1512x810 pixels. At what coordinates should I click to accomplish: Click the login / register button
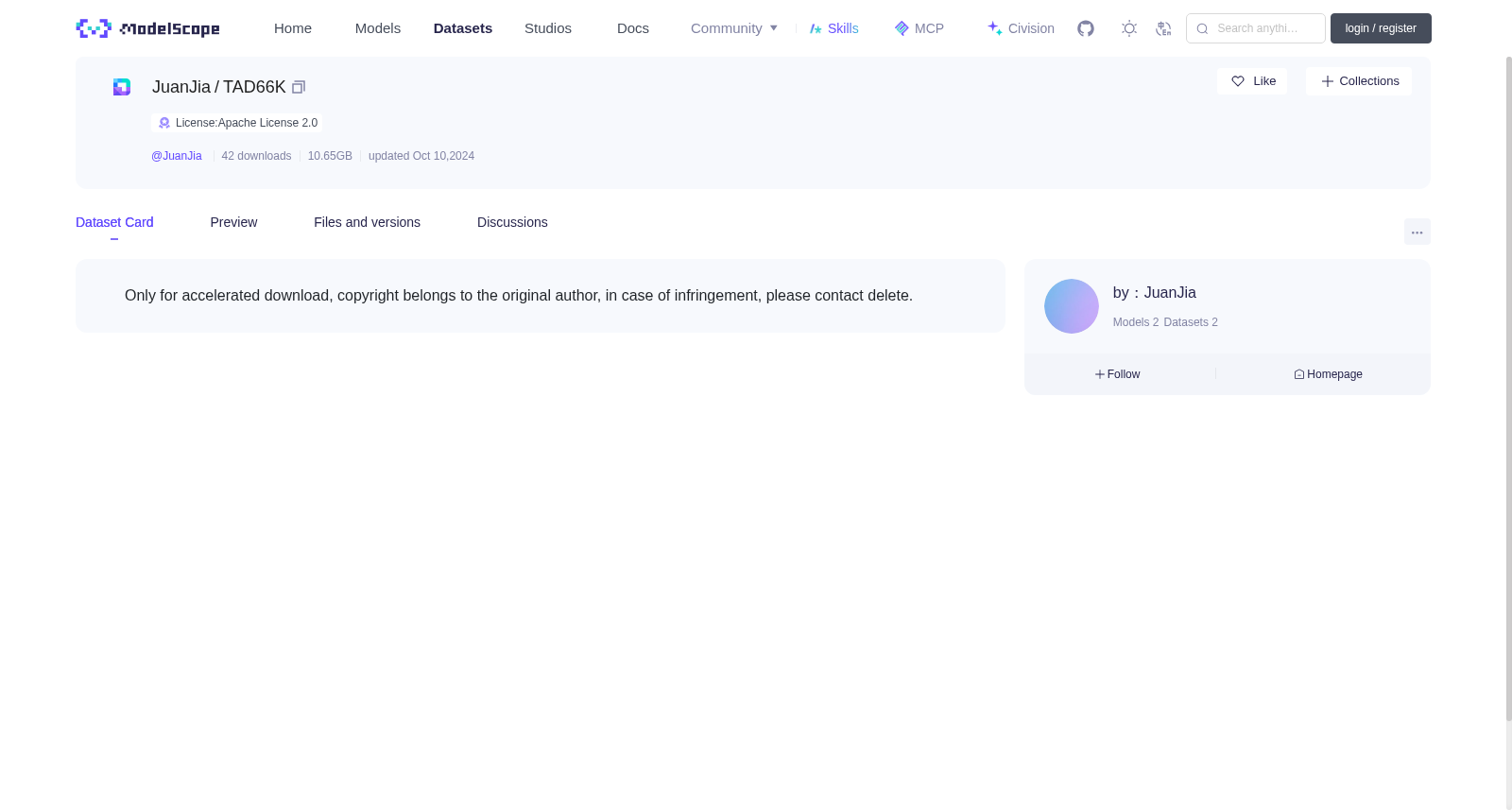click(x=1381, y=28)
